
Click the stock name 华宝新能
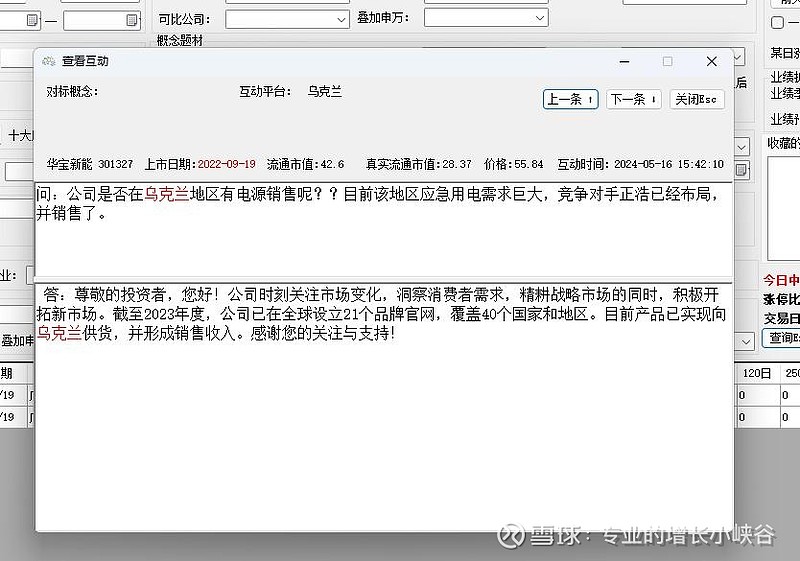69,164
